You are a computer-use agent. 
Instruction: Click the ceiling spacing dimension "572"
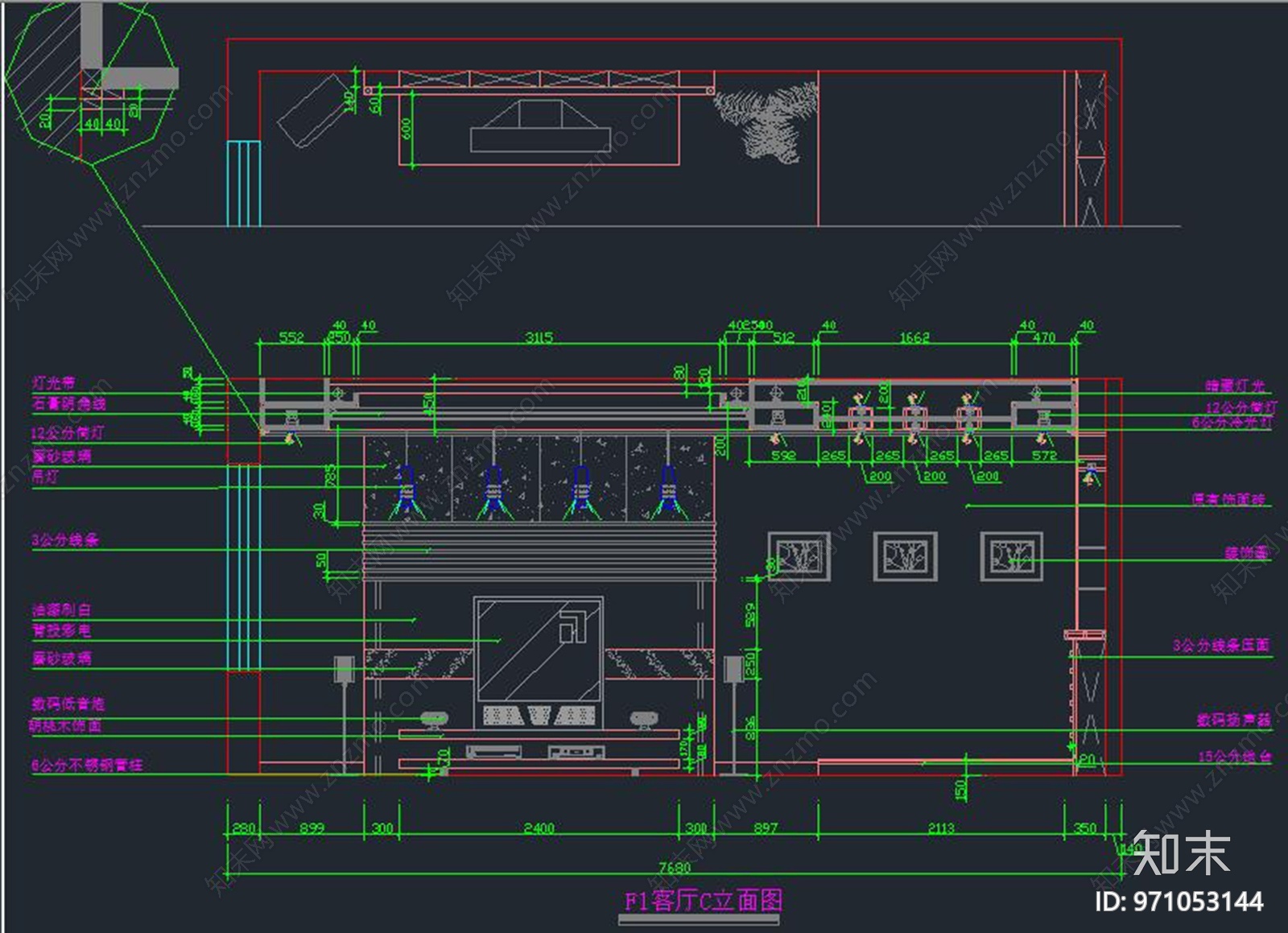click(1044, 455)
